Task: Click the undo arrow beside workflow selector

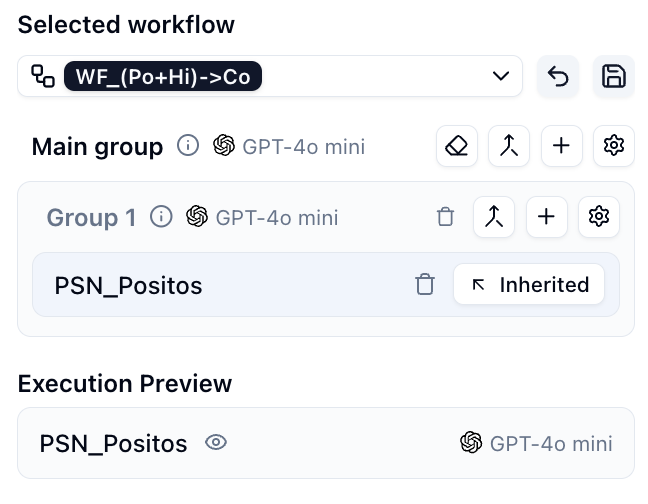Action: [558, 77]
